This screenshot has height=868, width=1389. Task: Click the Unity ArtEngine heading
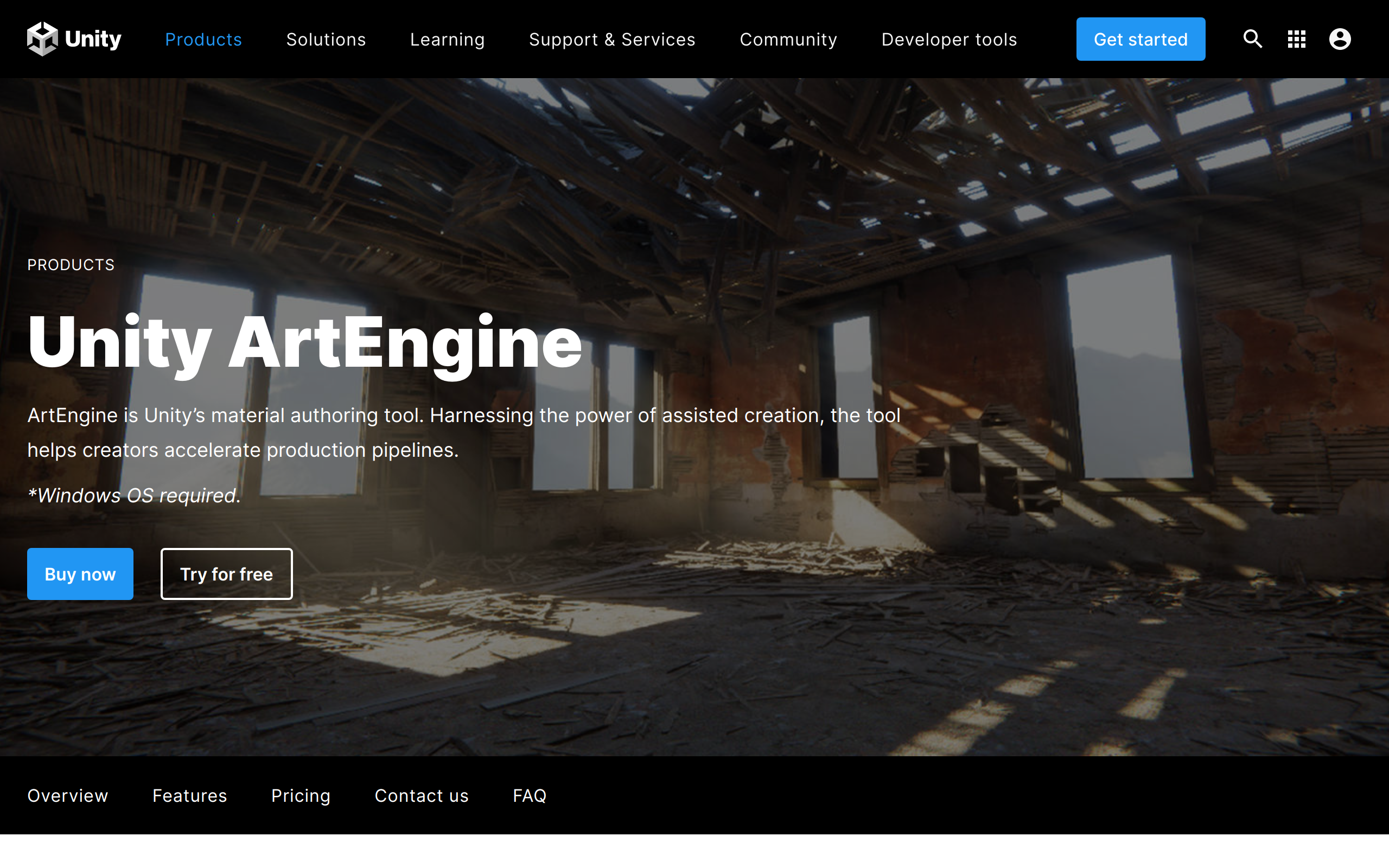(304, 342)
